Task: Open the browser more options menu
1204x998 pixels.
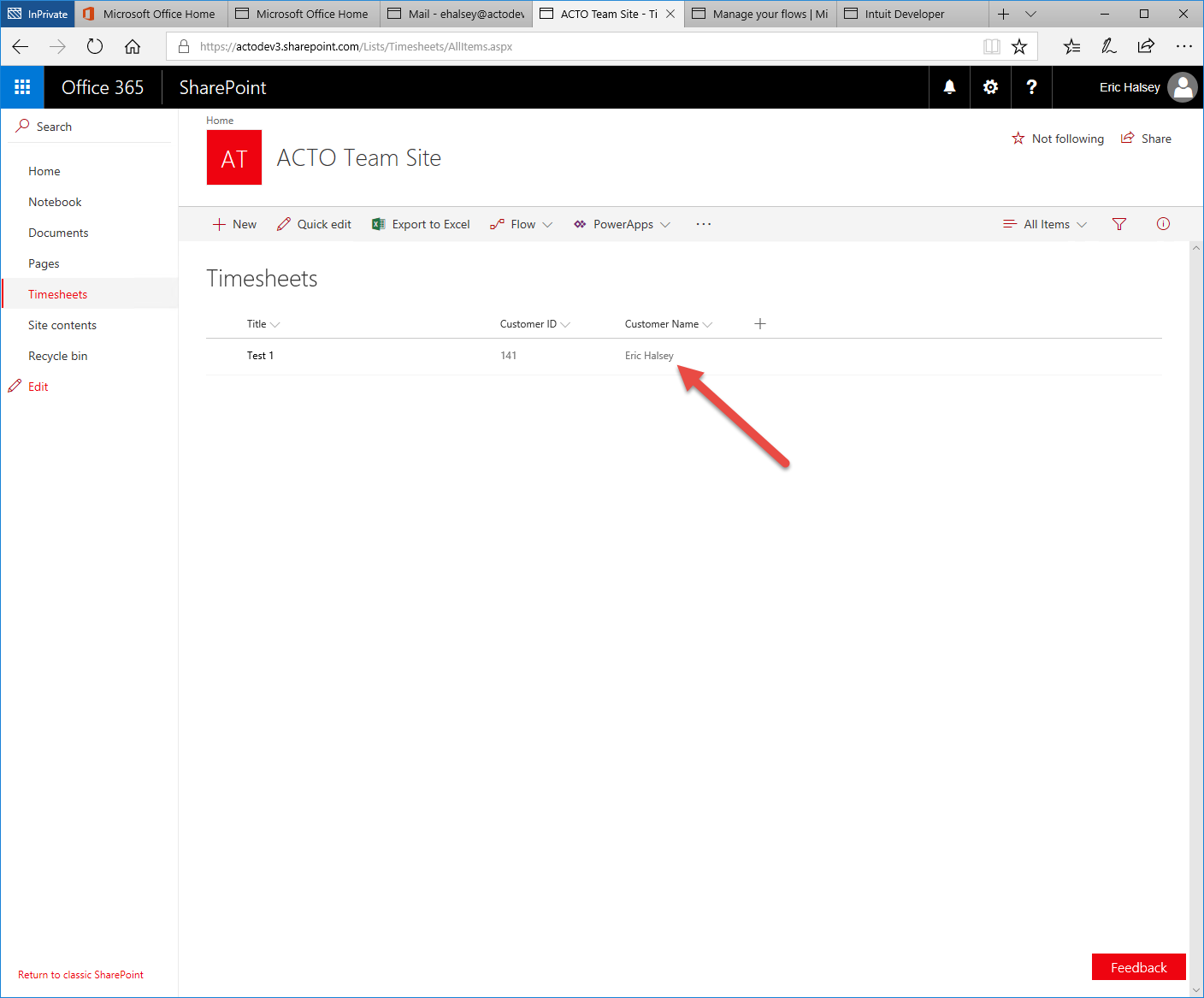Action: point(1184,46)
